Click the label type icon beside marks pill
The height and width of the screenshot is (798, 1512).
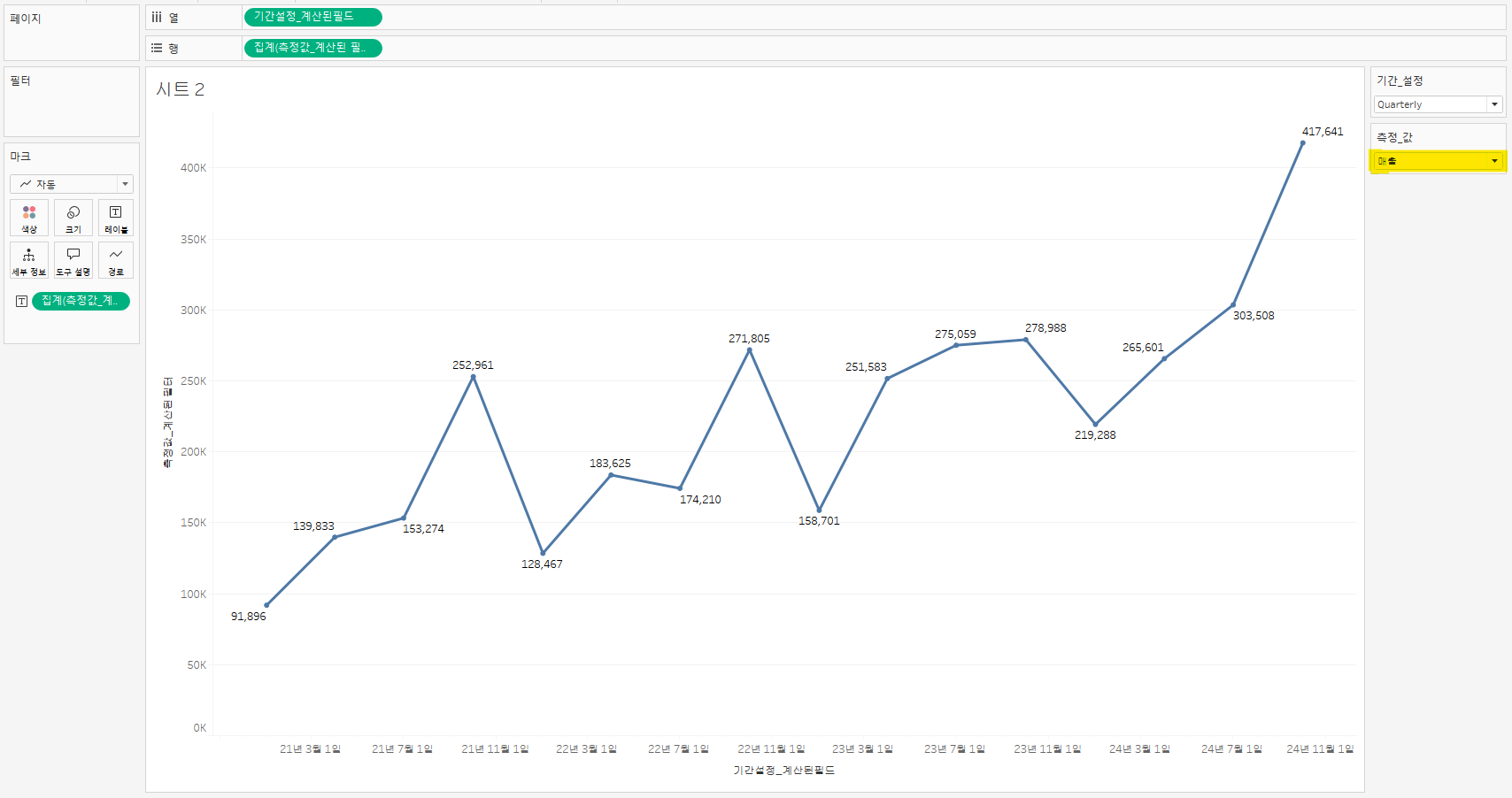pyautogui.click(x=22, y=302)
